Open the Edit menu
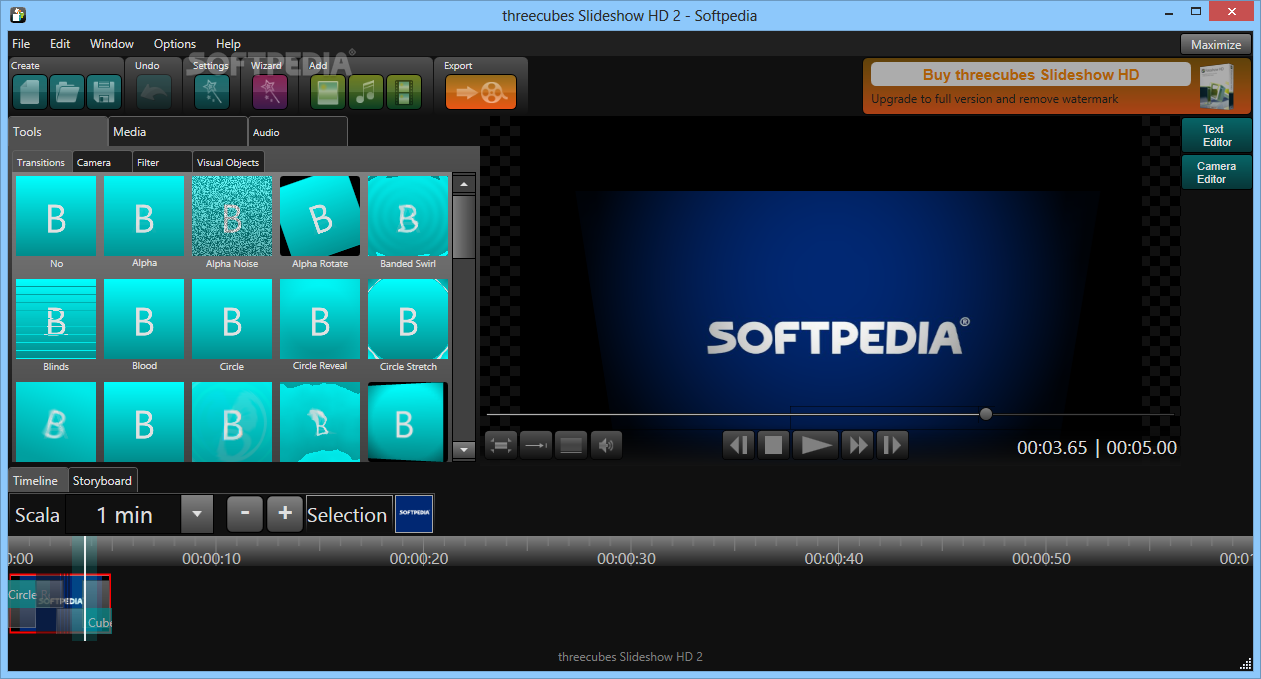The width and height of the screenshot is (1261, 679). pyautogui.click(x=60, y=44)
